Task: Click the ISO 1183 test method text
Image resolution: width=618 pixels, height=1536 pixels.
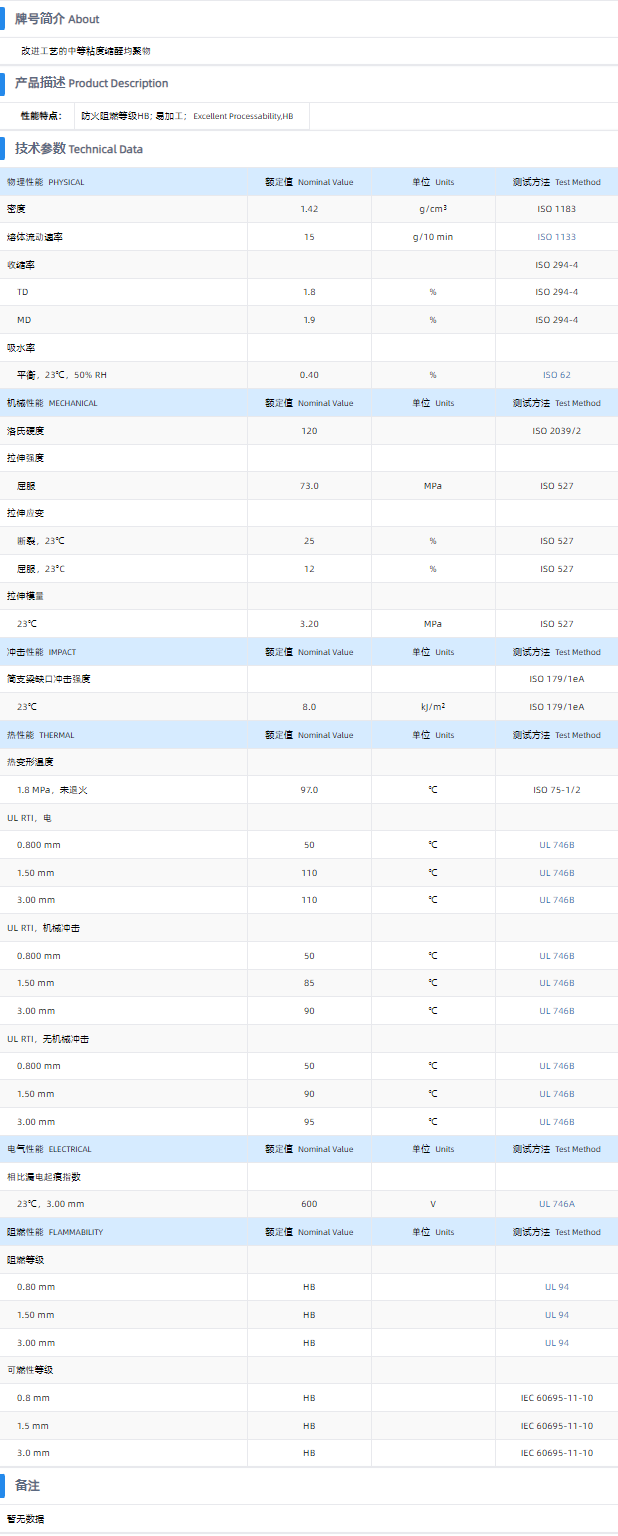Action: (x=556, y=209)
